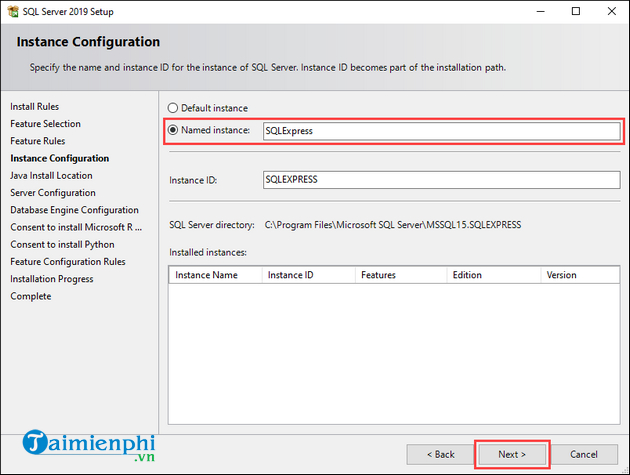Select Consent to install Microsoft R step

click(76, 227)
